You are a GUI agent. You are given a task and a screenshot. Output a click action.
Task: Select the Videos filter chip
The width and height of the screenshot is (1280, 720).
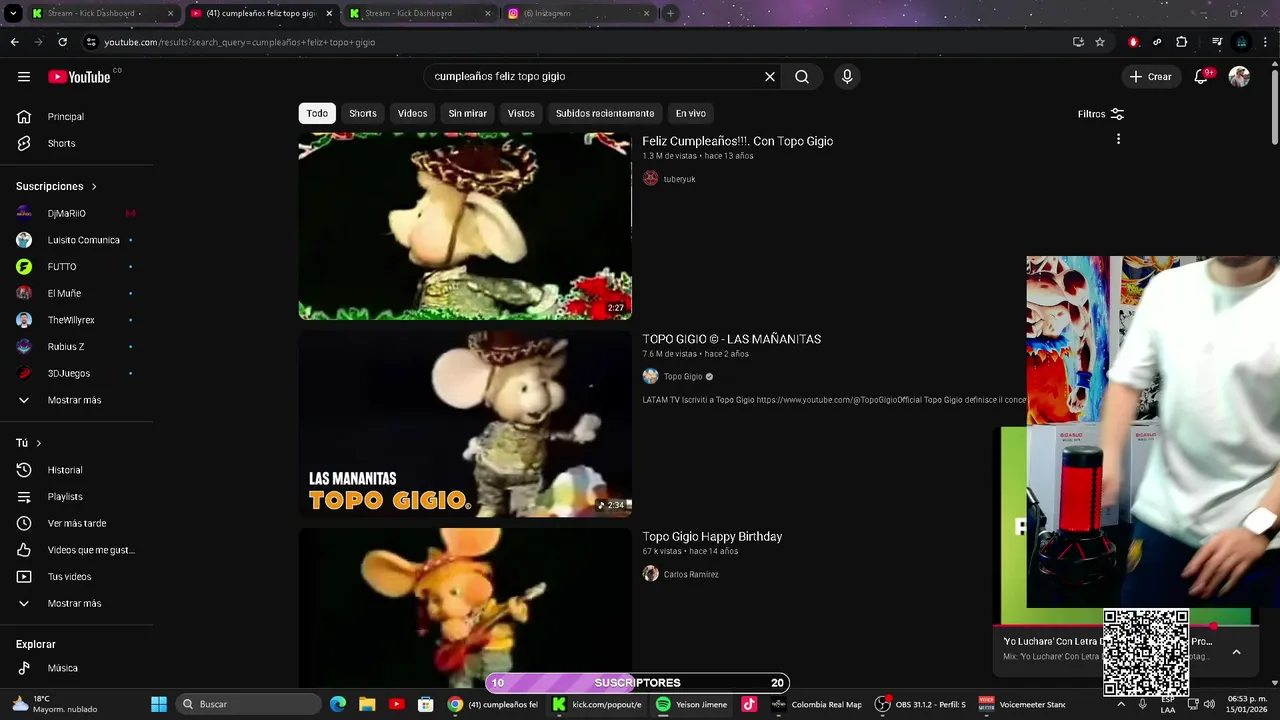tap(412, 113)
